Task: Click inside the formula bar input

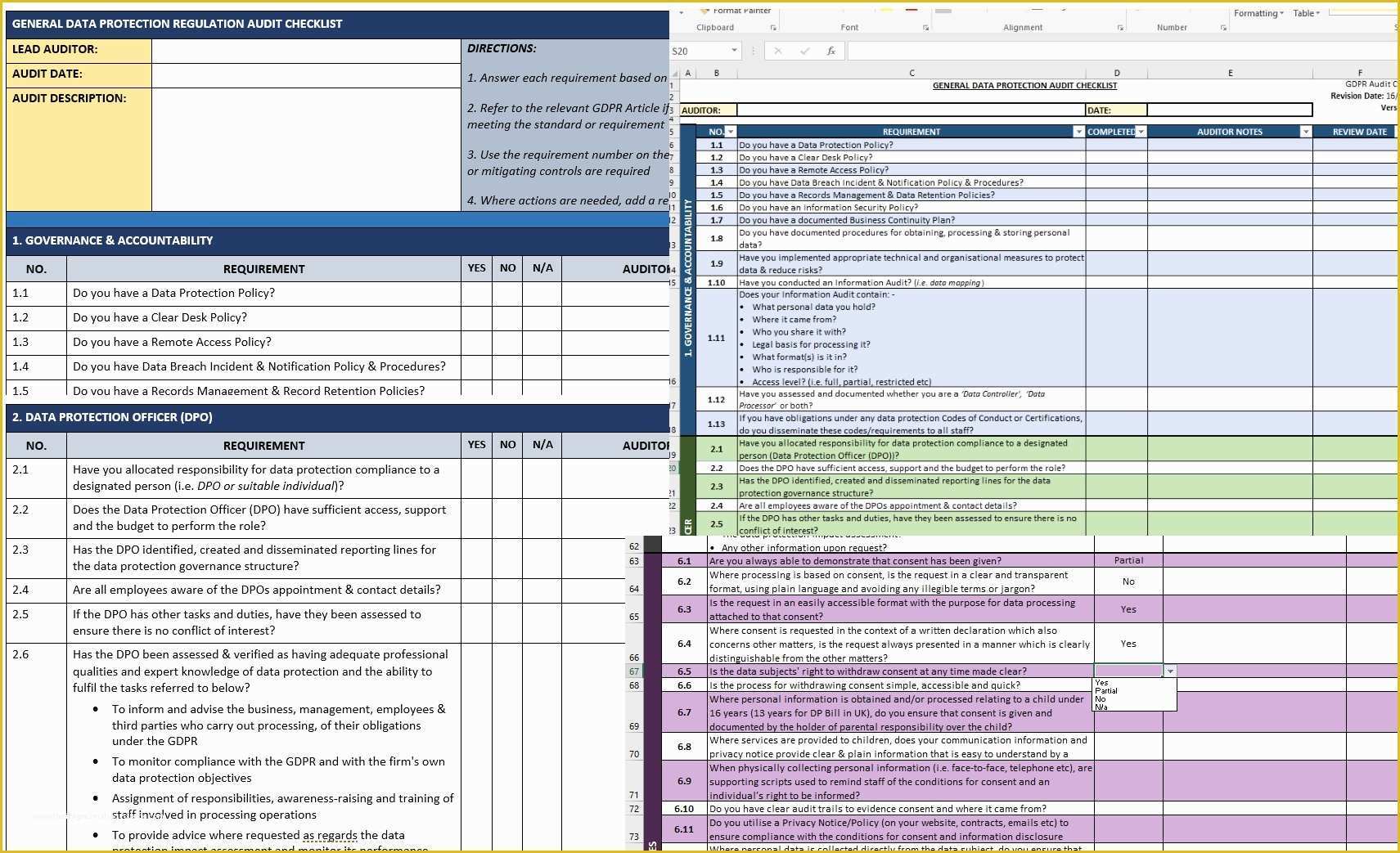Action: (x=1121, y=51)
